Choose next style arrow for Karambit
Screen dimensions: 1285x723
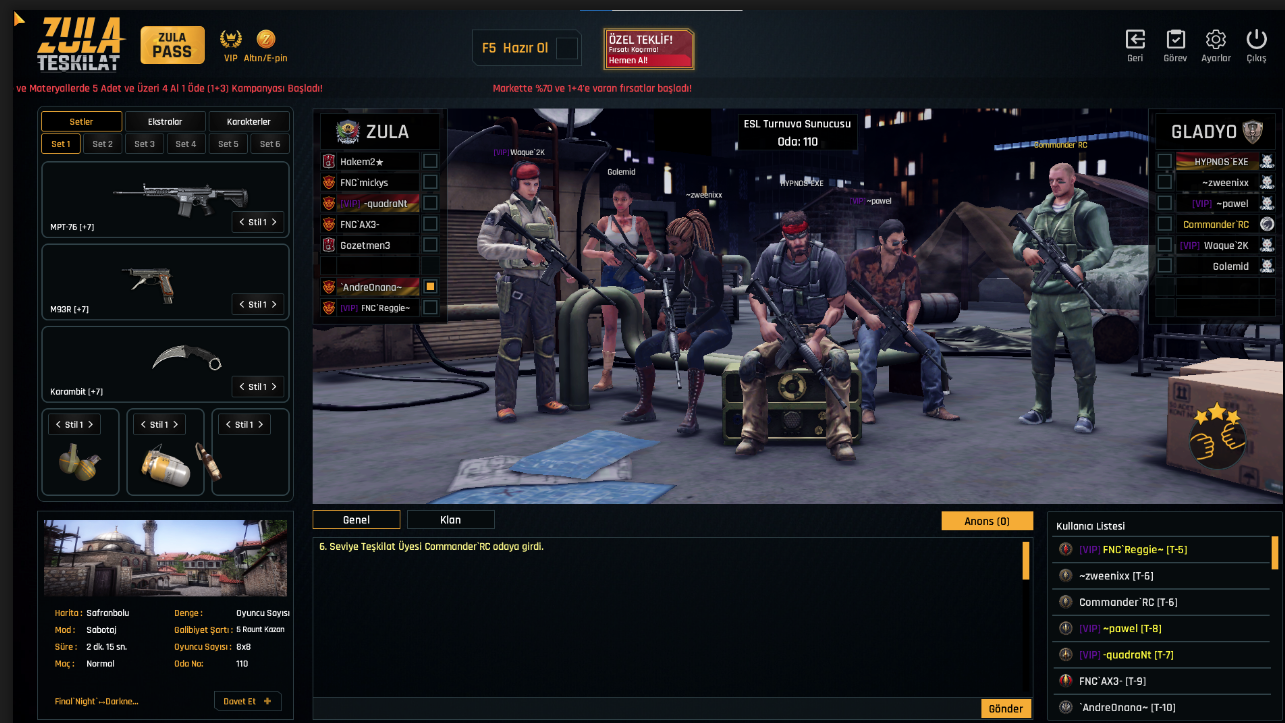coord(274,386)
